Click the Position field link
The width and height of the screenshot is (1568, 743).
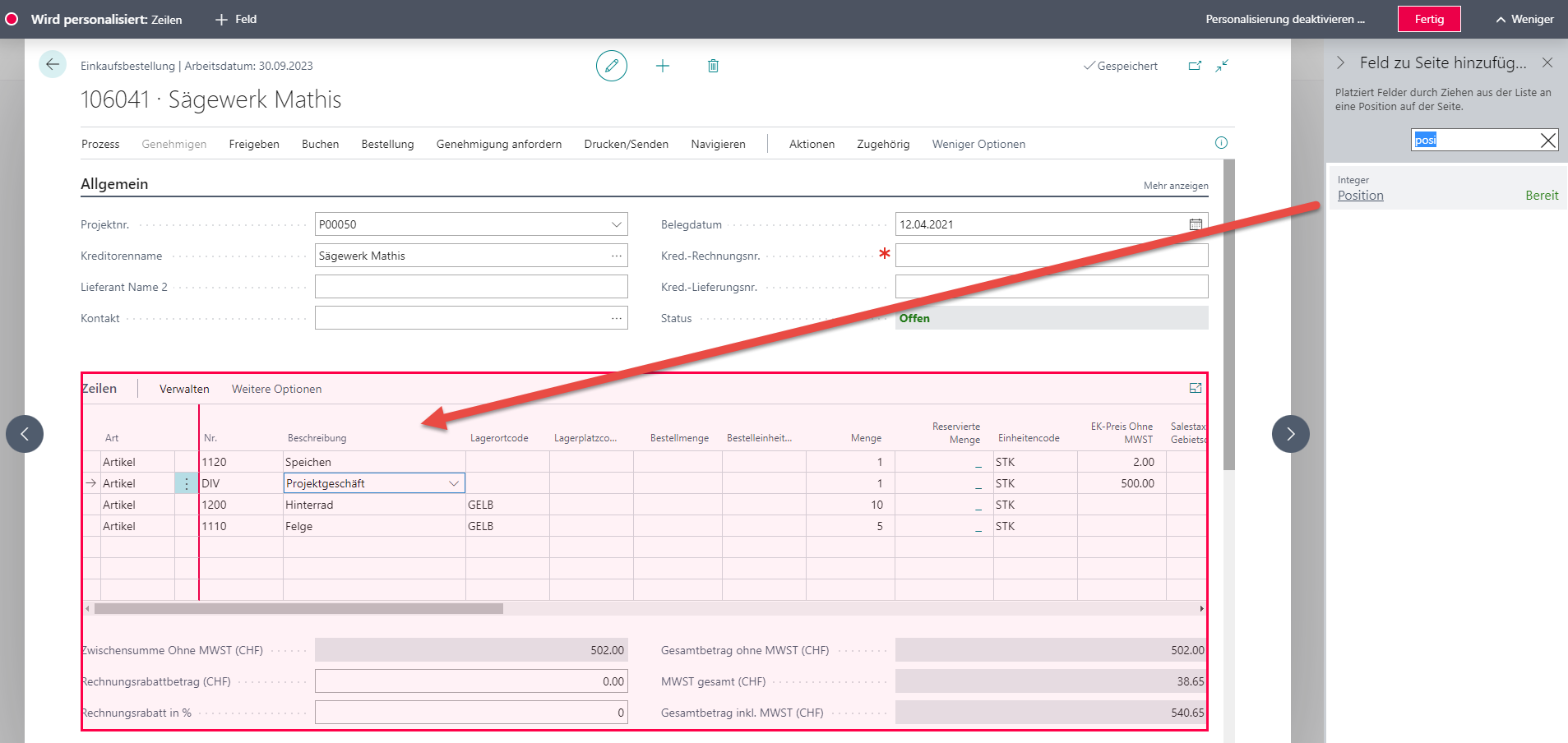pos(1360,196)
